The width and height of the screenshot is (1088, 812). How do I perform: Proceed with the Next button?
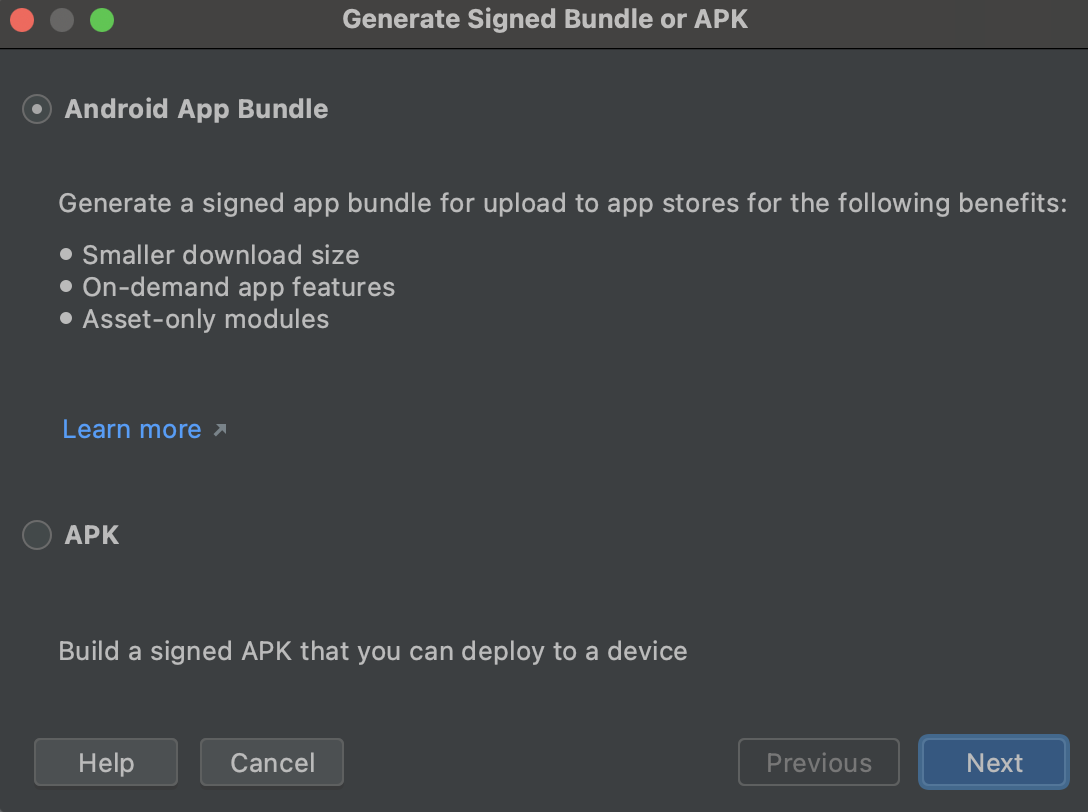coord(994,762)
